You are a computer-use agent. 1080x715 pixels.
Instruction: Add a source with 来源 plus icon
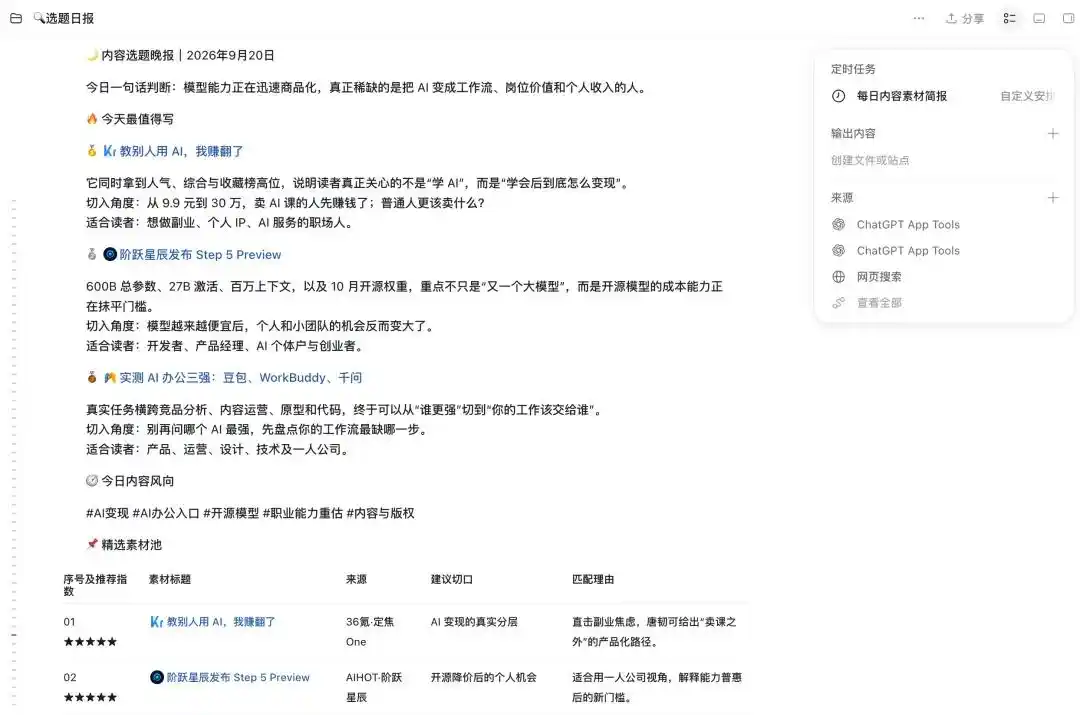[x=1052, y=198]
